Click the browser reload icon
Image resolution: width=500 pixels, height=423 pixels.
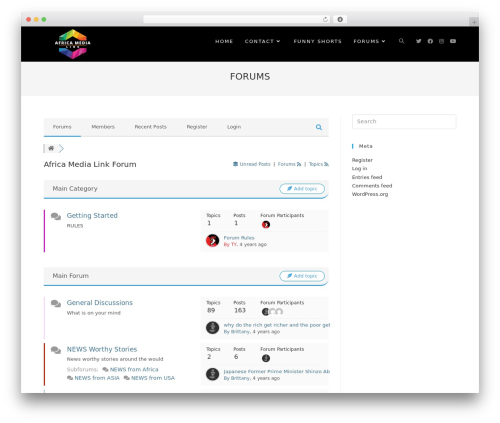[325, 19]
